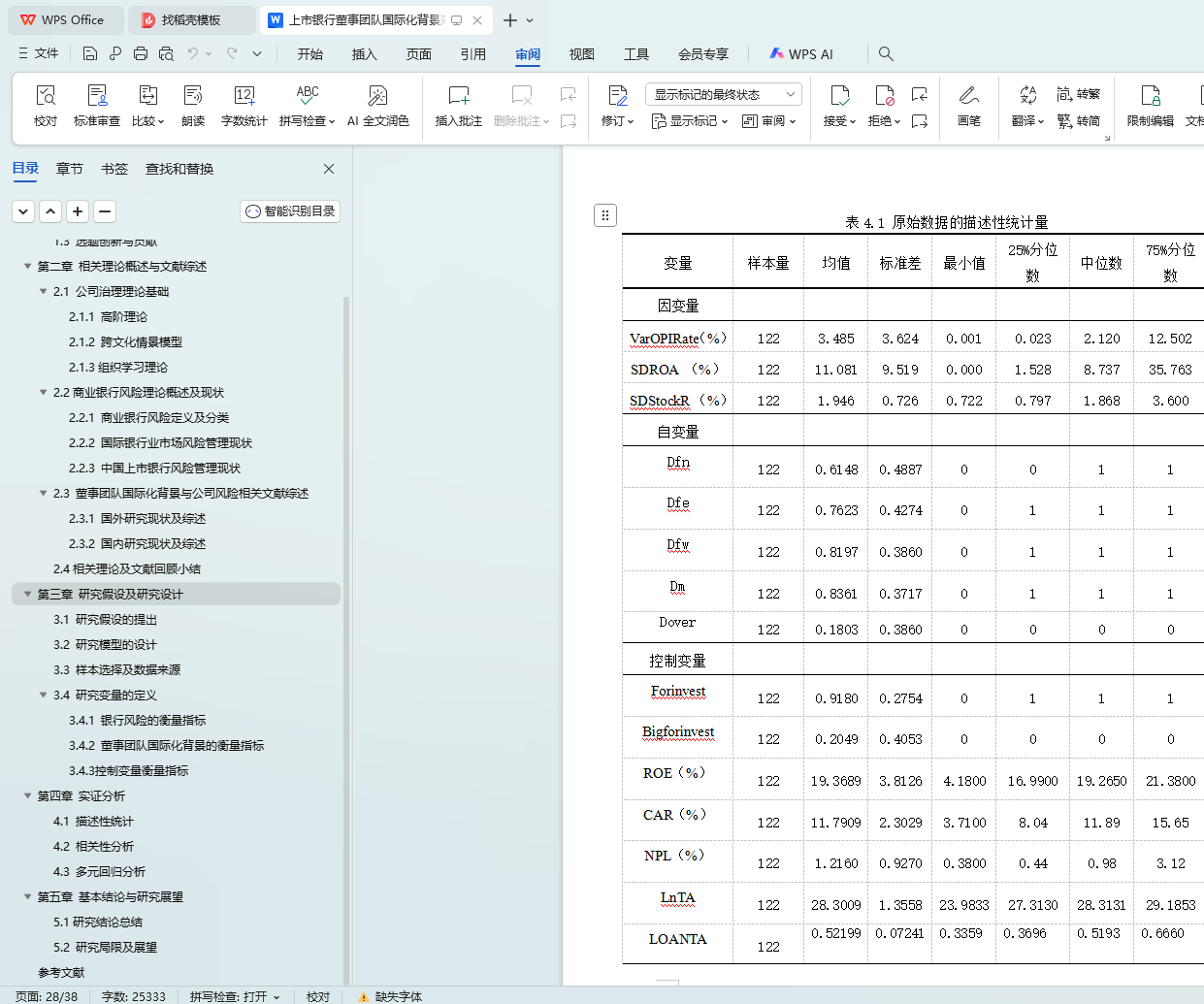This screenshot has width=1204, height=1004.
Task: Click 页面: 28/38 page indicator
Action: click(47, 996)
